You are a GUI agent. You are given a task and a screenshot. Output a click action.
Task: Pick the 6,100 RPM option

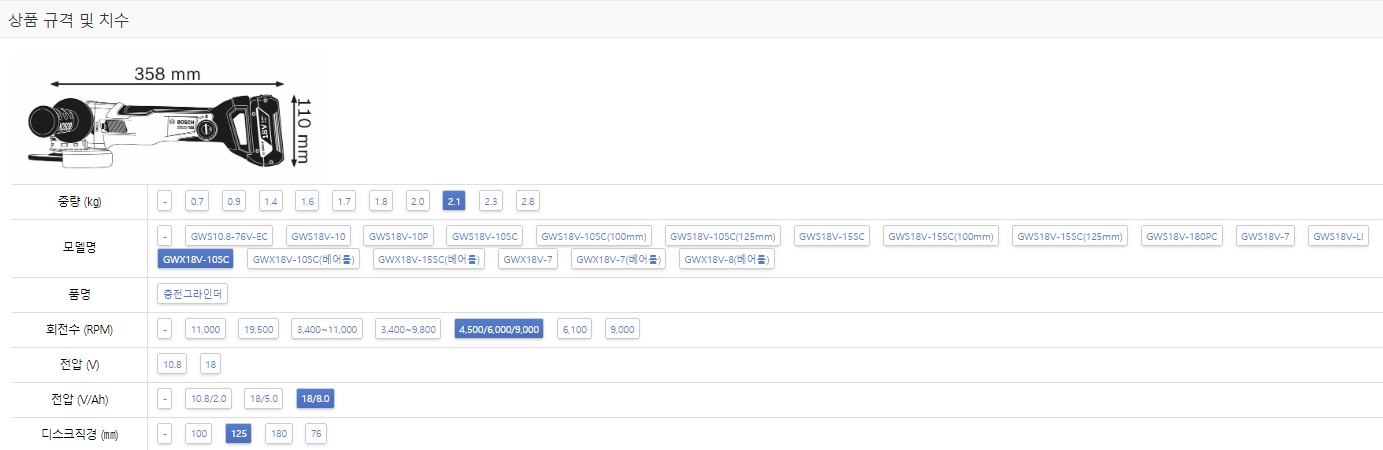click(x=574, y=329)
